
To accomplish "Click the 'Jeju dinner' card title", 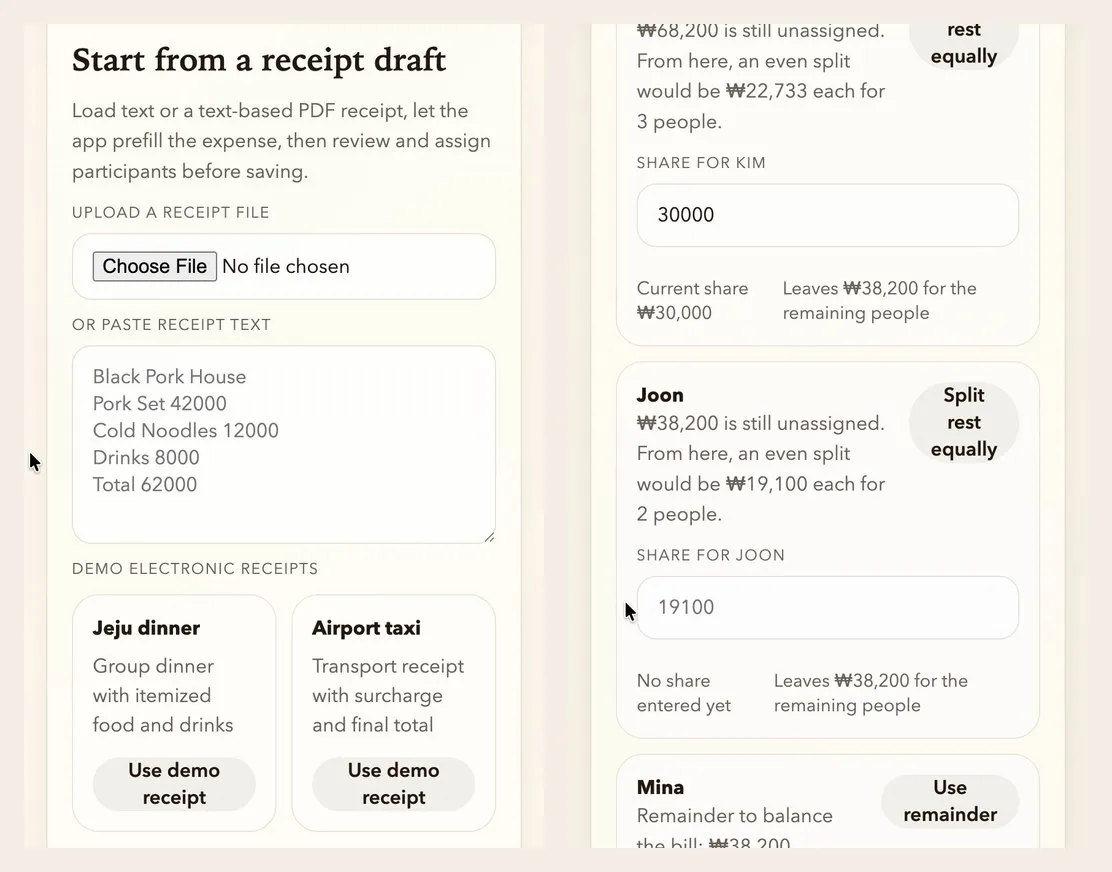I will tap(146, 628).
